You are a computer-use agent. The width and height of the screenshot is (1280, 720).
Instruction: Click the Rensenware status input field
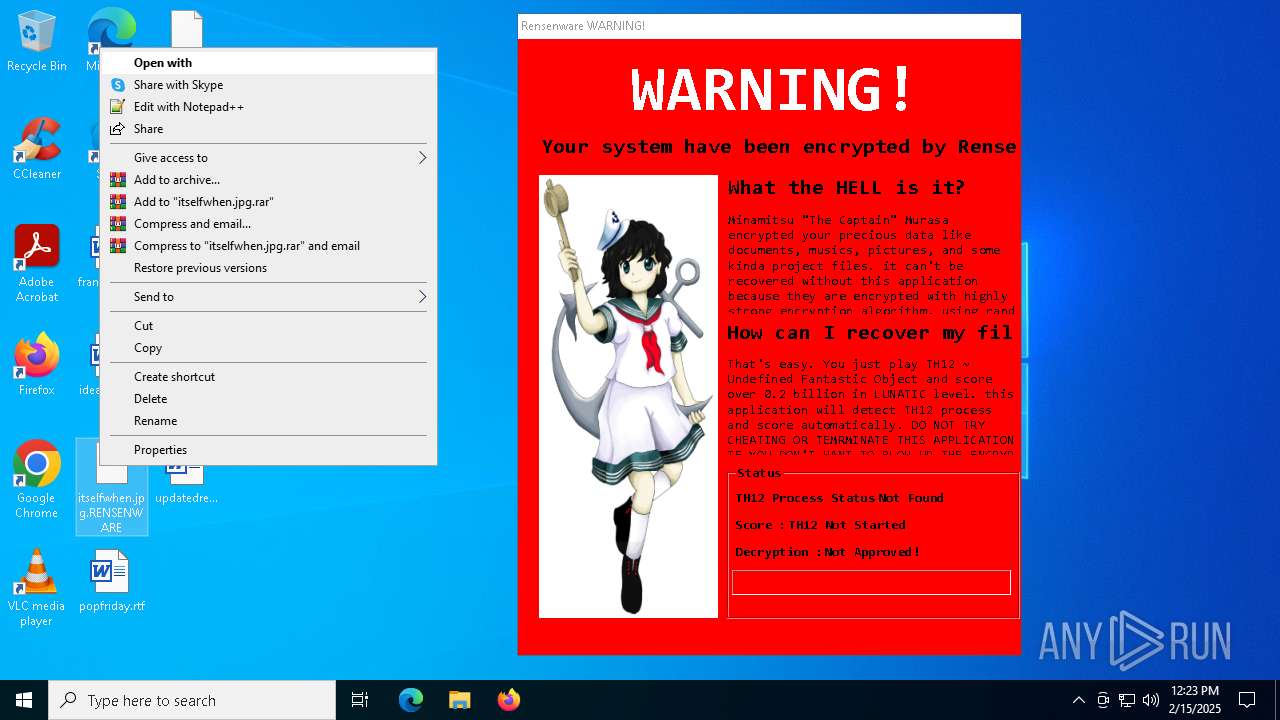tap(871, 582)
